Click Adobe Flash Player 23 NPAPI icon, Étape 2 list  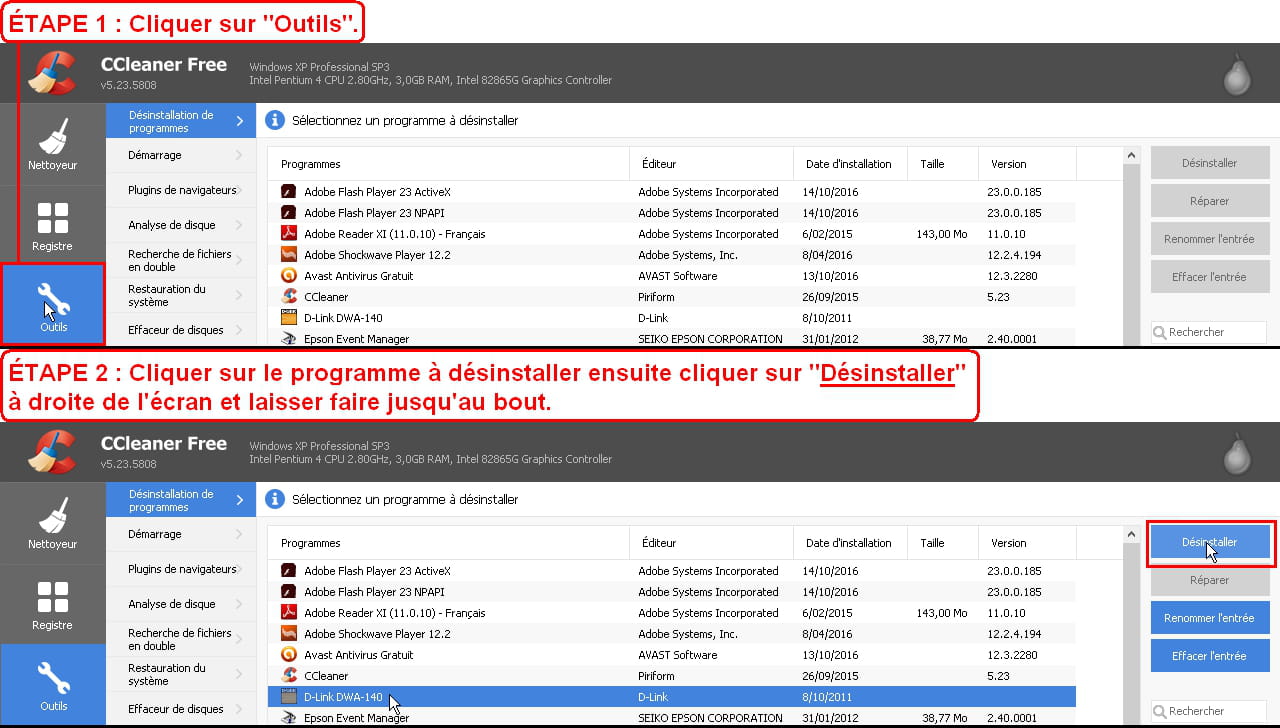coord(289,592)
